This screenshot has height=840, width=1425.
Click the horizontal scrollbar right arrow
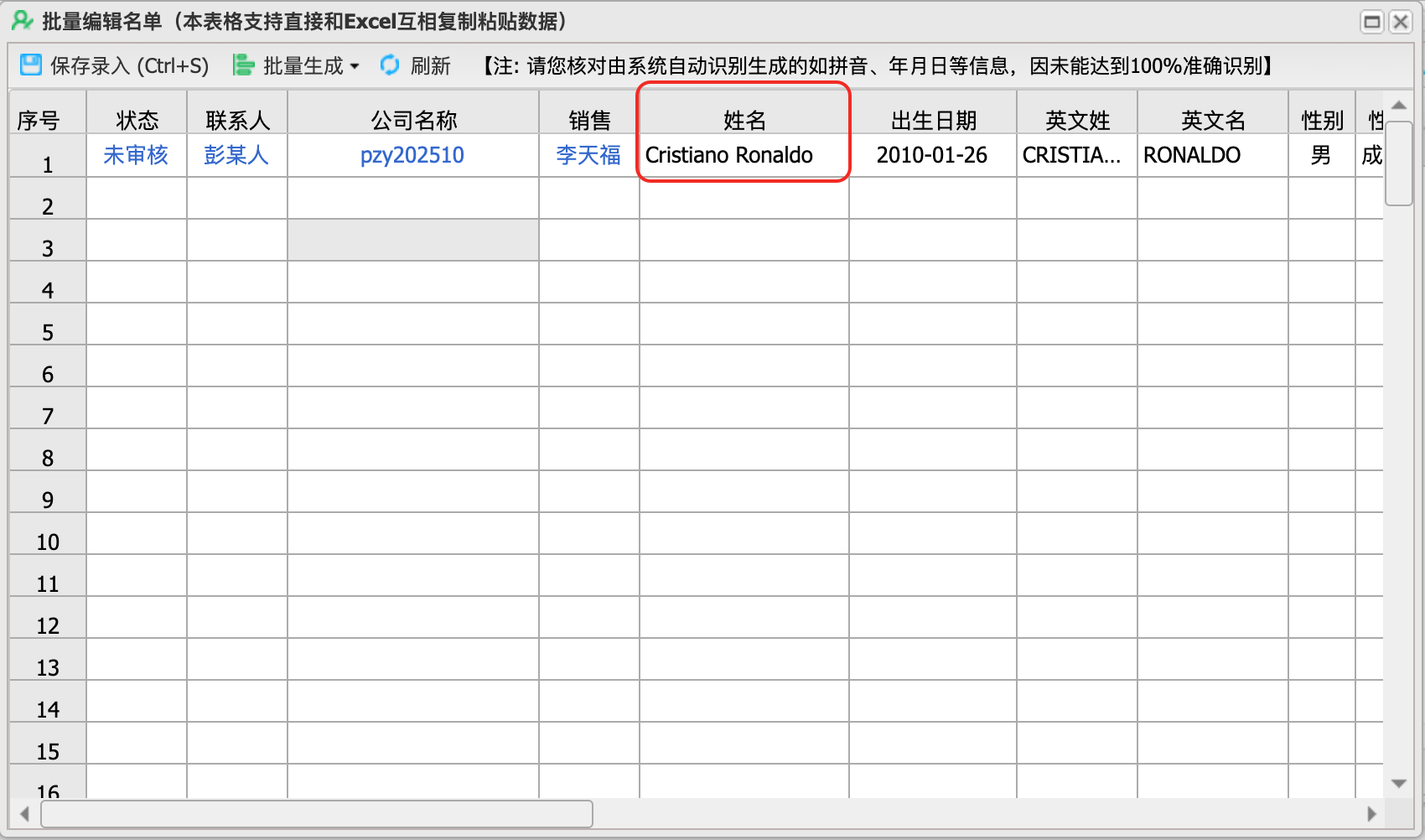(1372, 813)
